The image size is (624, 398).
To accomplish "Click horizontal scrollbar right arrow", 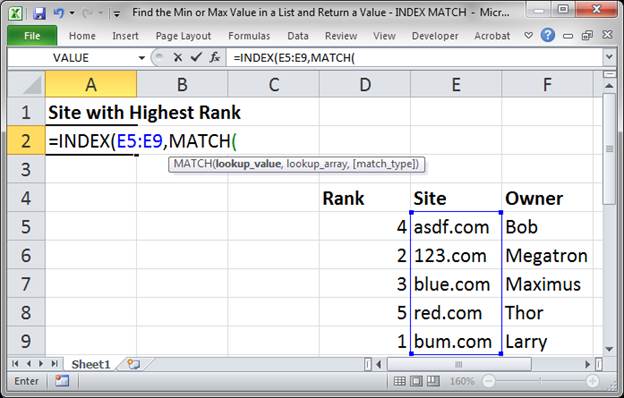I will point(587,364).
